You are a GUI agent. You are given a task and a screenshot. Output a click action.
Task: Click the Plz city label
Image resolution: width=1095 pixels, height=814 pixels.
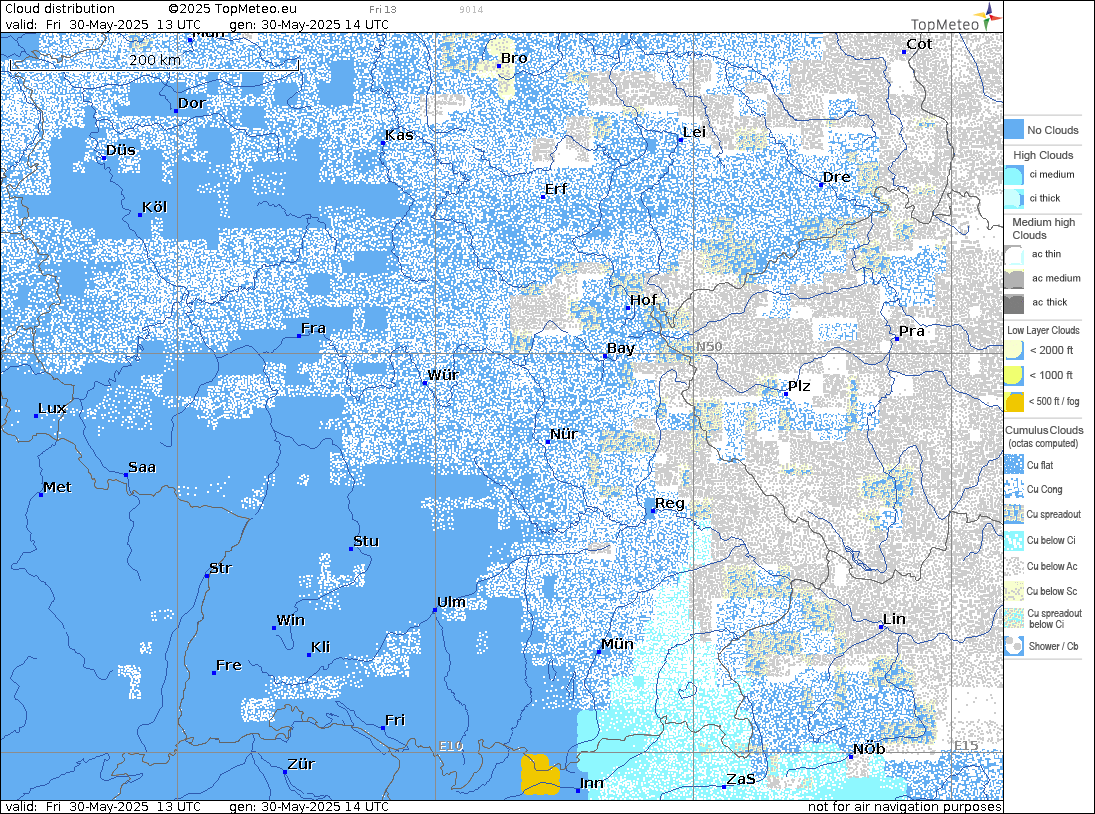click(x=799, y=386)
